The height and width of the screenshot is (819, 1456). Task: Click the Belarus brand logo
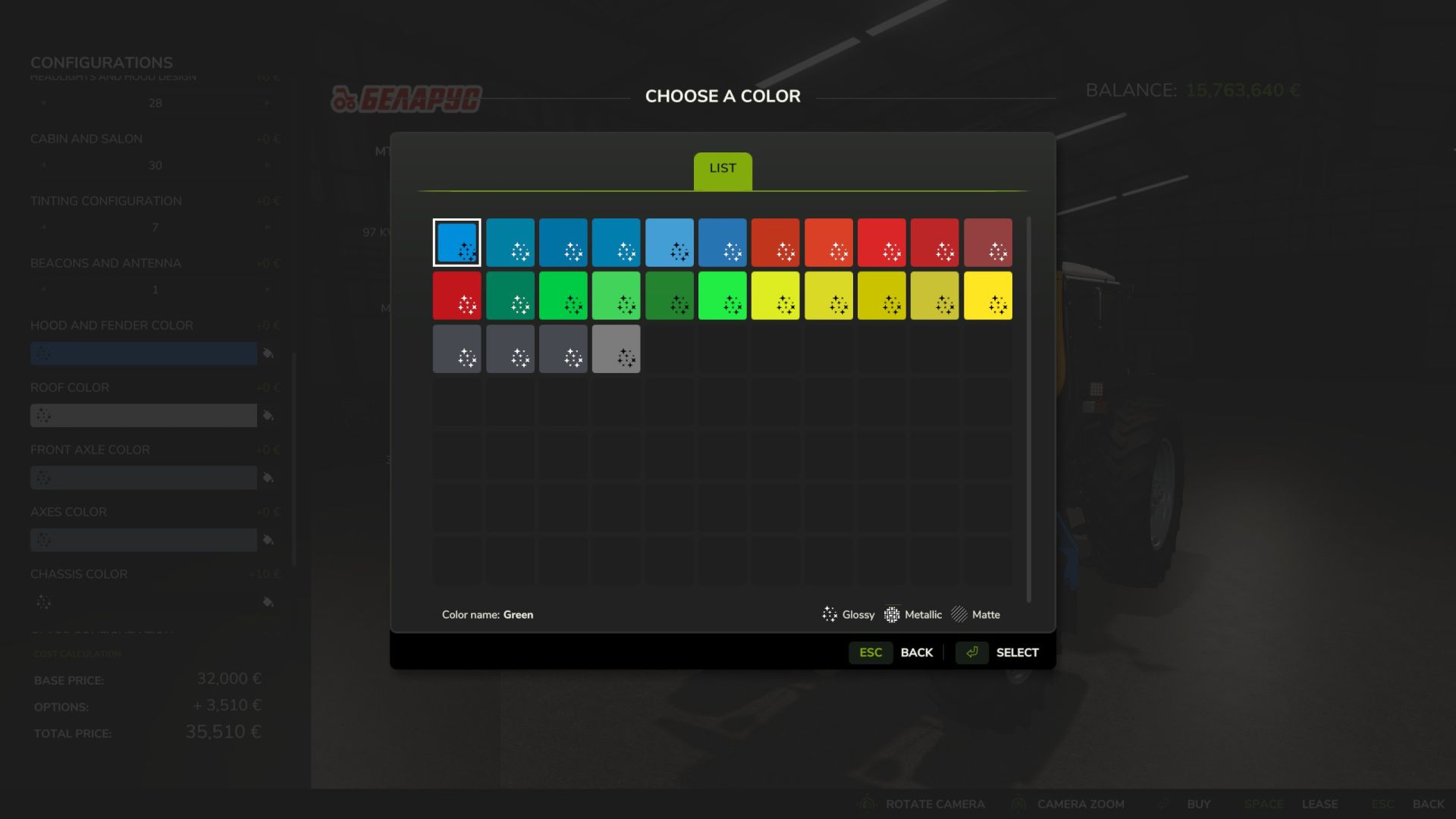coord(406,99)
